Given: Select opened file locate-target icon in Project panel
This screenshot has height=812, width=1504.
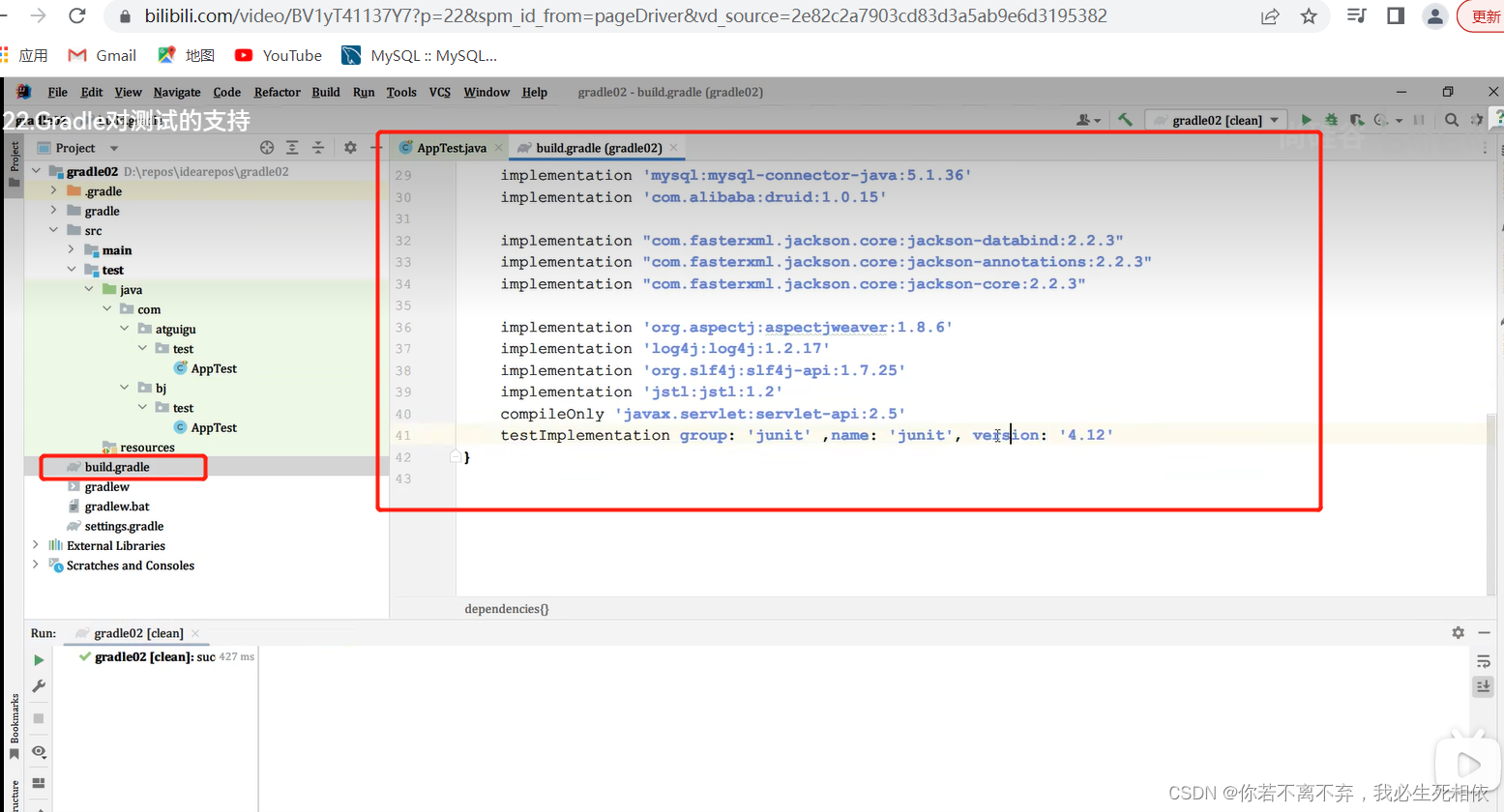Looking at the screenshot, I should click(x=267, y=148).
